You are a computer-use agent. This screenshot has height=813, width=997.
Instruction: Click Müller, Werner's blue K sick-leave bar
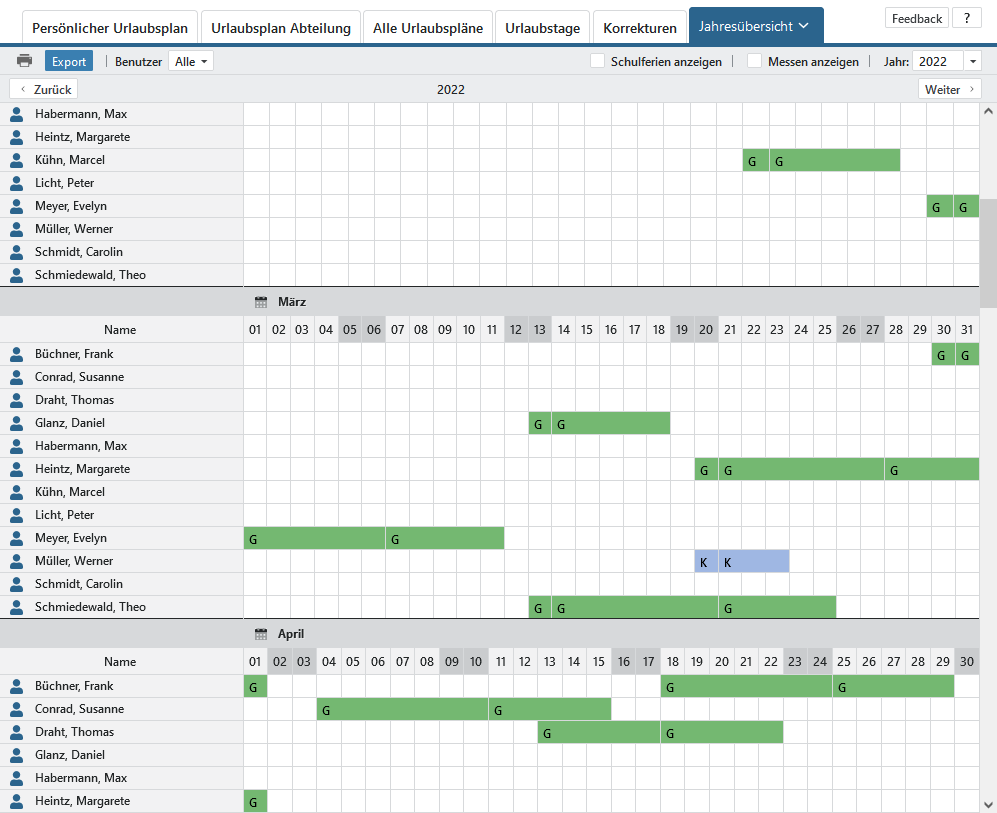click(x=742, y=561)
